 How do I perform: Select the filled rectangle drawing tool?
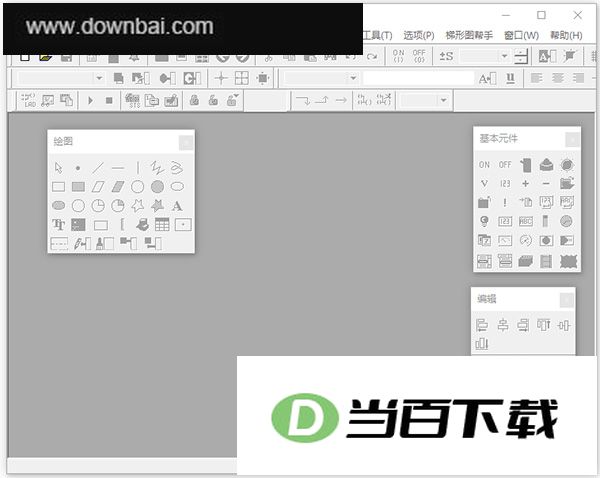pos(78,187)
